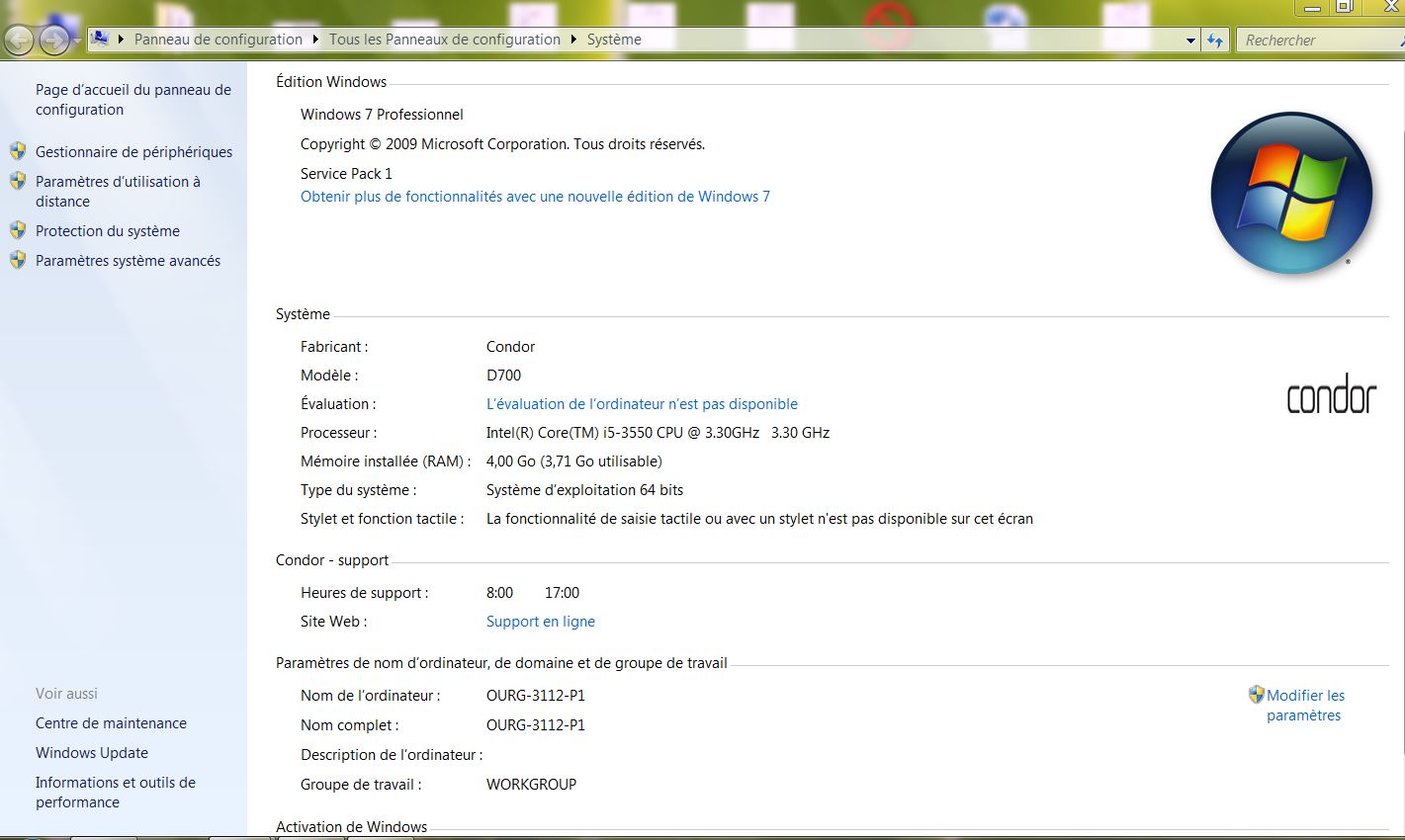Click the "Modèle :" label
The image size is (1405, 840).
(x=329, y=376)
